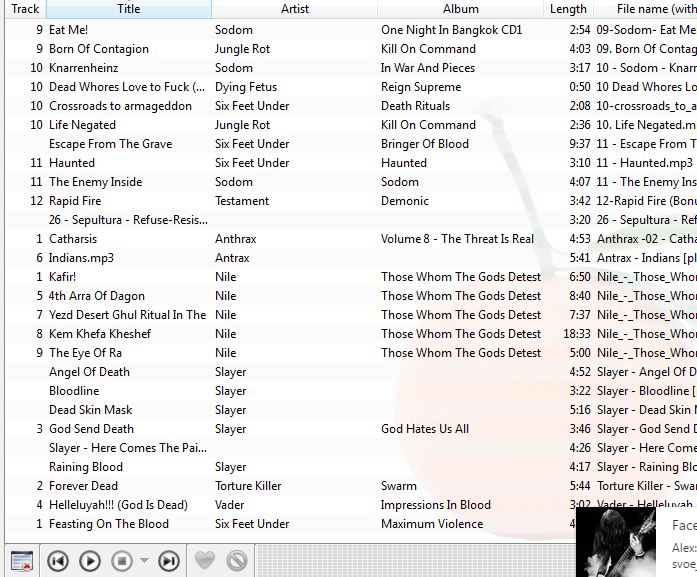Click the "Antrax" artist cell
Viewport: 697px width, 577px height.
[x=232, y=258]
